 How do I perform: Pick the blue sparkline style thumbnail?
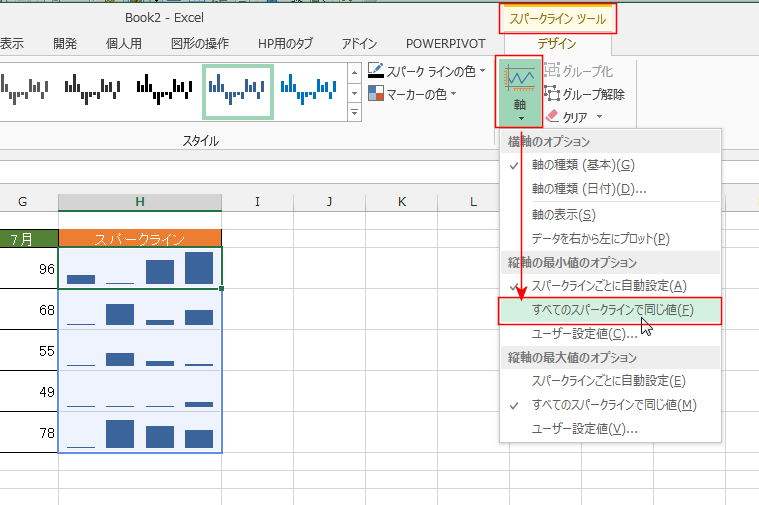point(306,90)
